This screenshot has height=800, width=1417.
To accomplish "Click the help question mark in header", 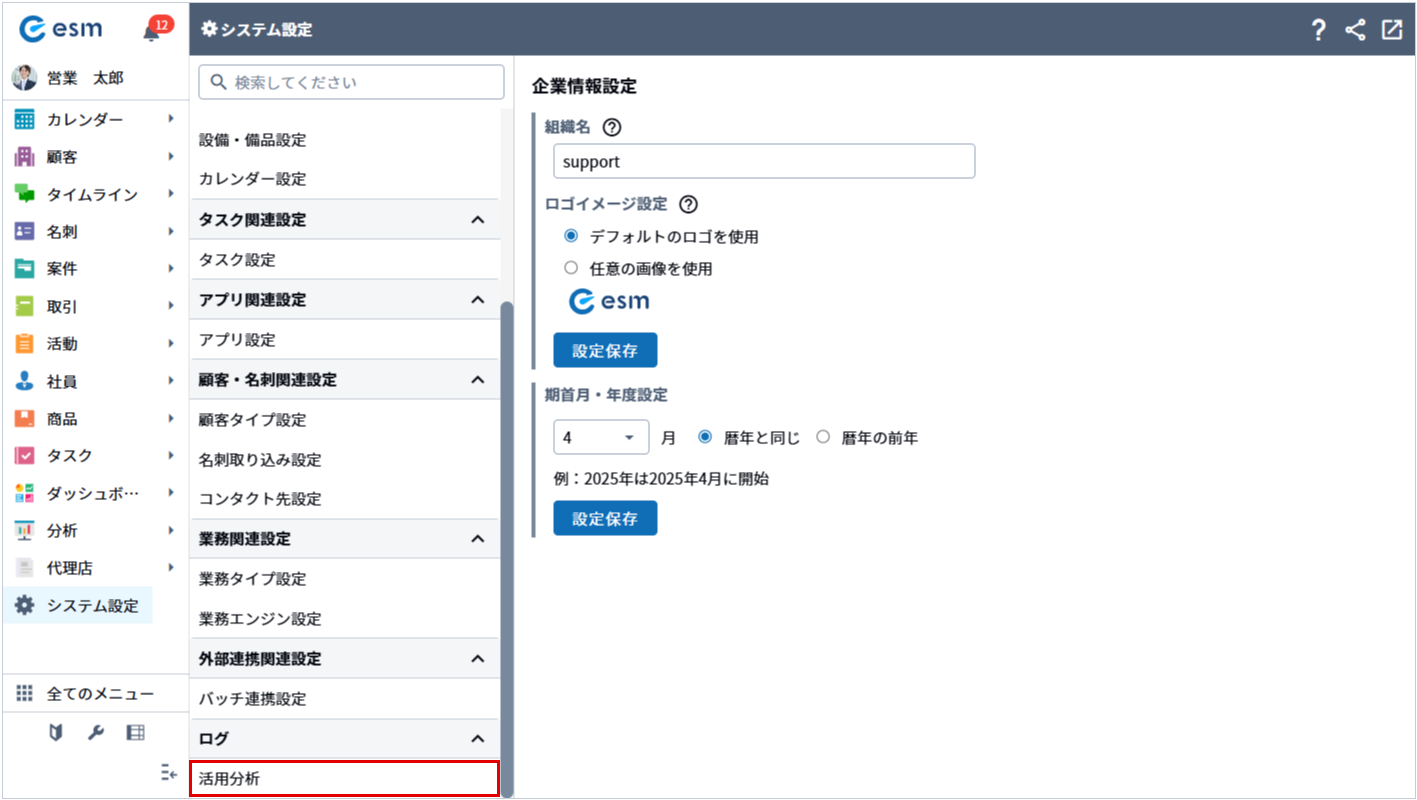I will click(1318, 30).
